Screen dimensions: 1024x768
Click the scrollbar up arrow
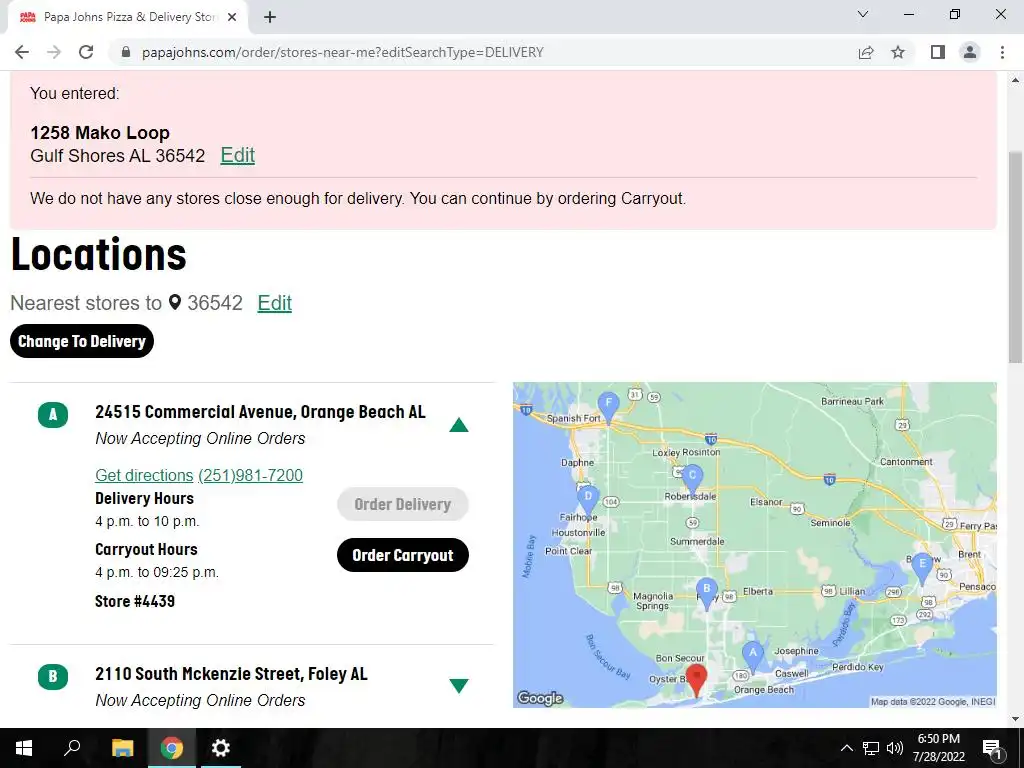[1015, 80]
